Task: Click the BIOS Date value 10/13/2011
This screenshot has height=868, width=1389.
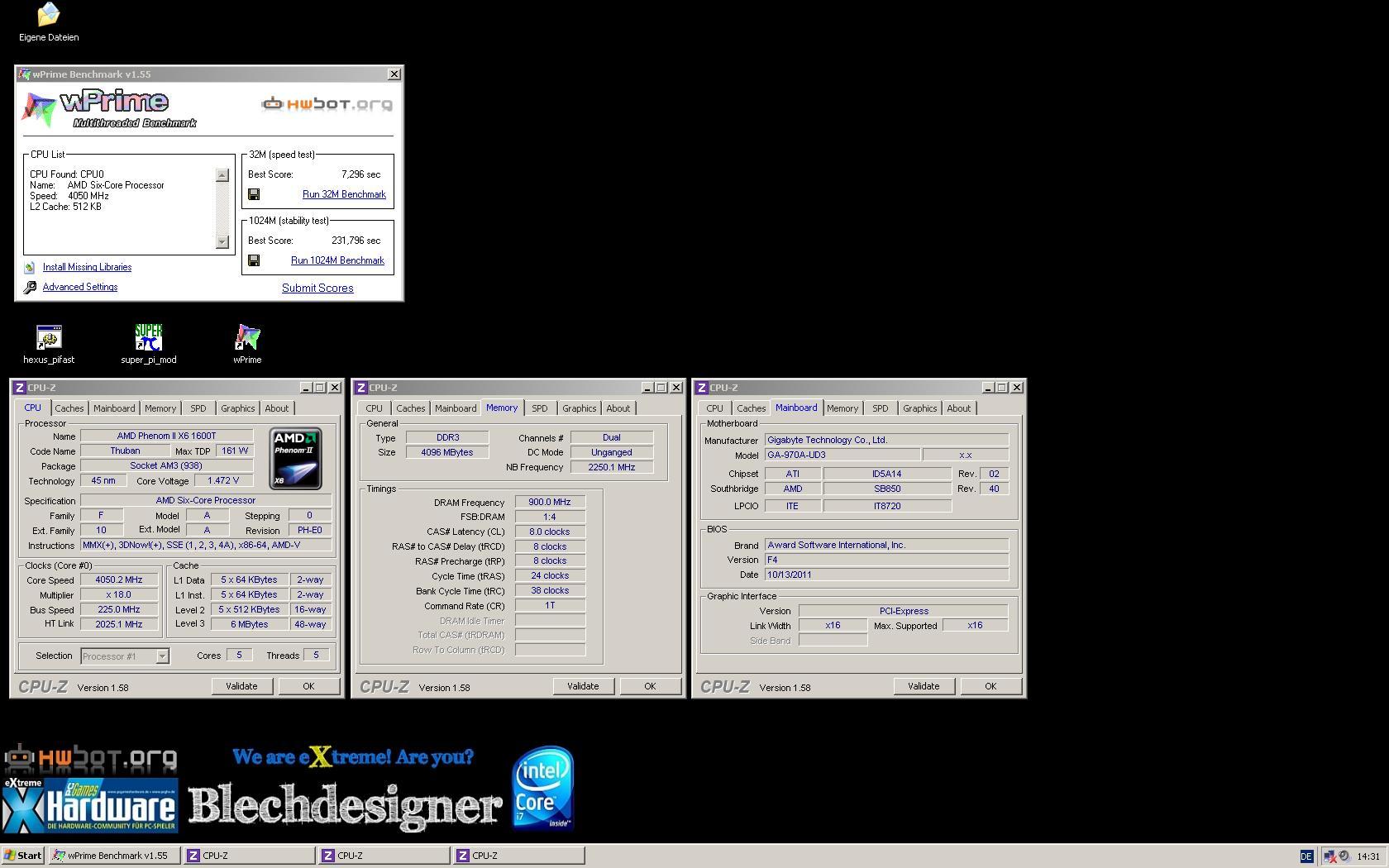Action: (x=886, y=575)
